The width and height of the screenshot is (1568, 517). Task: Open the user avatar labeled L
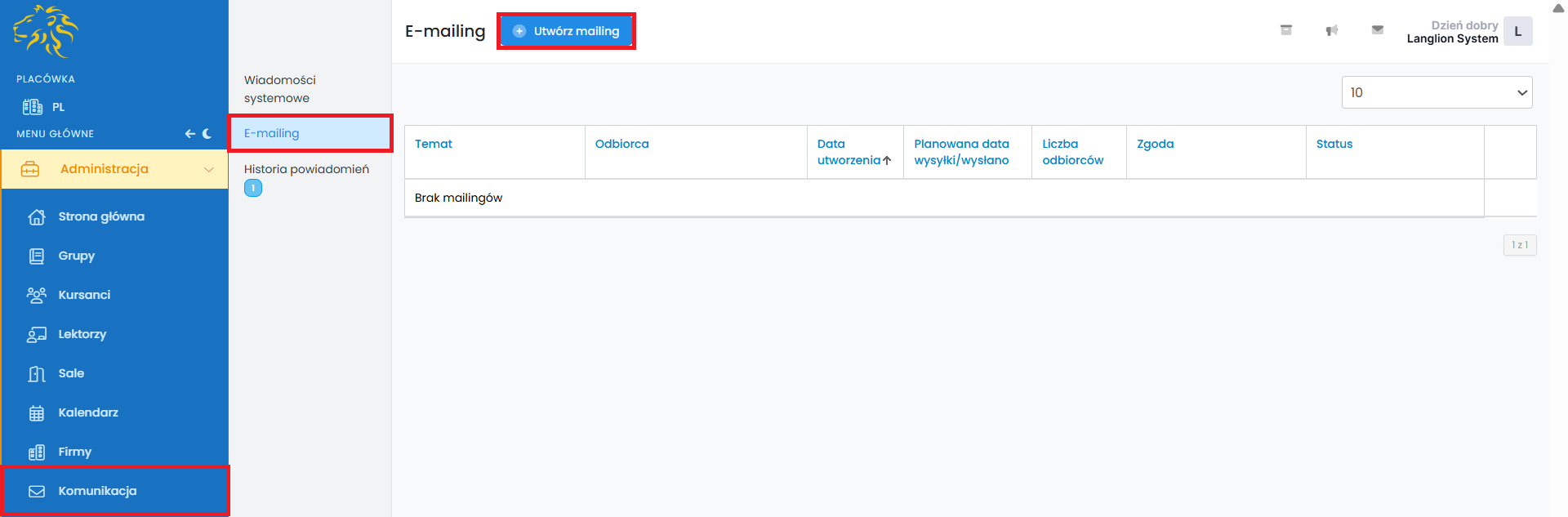1517,31
